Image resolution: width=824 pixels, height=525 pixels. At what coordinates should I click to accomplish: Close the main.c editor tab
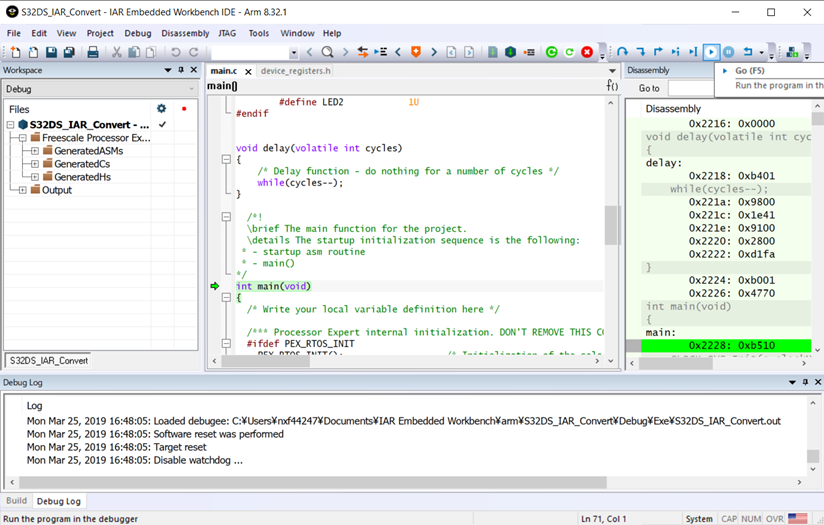click(248, 71)
